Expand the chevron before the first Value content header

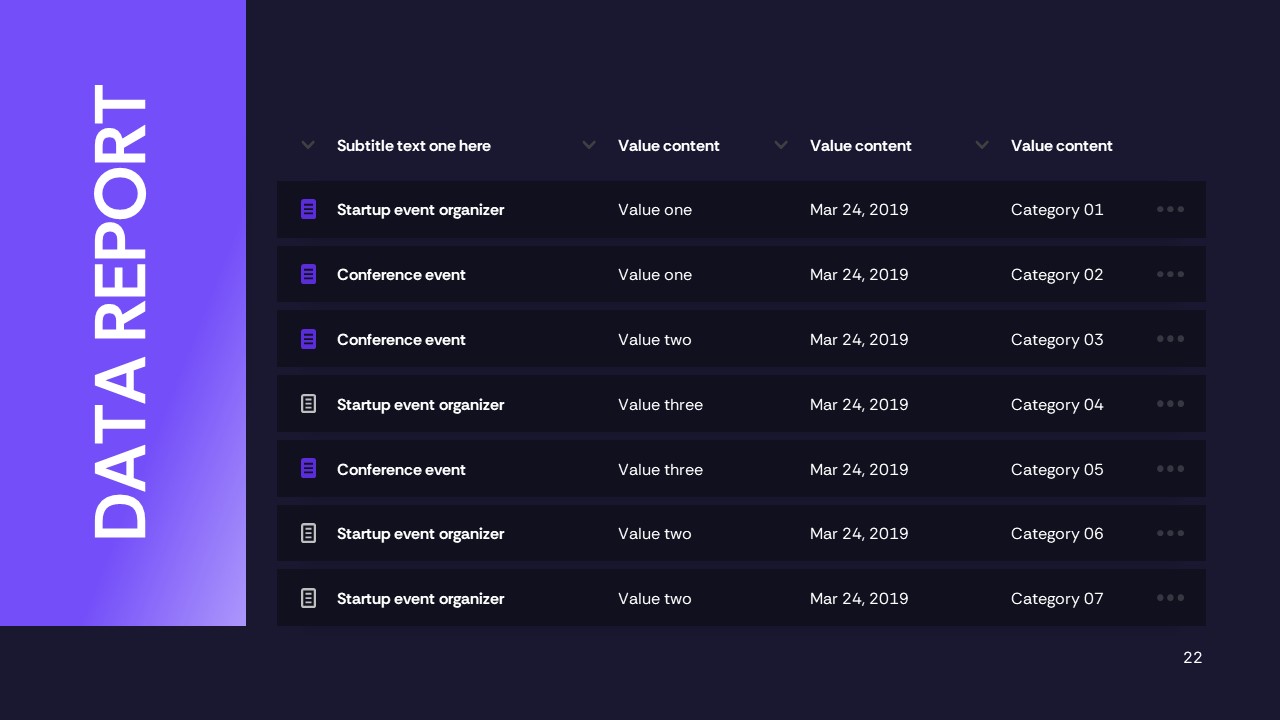click(x=589, y=145)
